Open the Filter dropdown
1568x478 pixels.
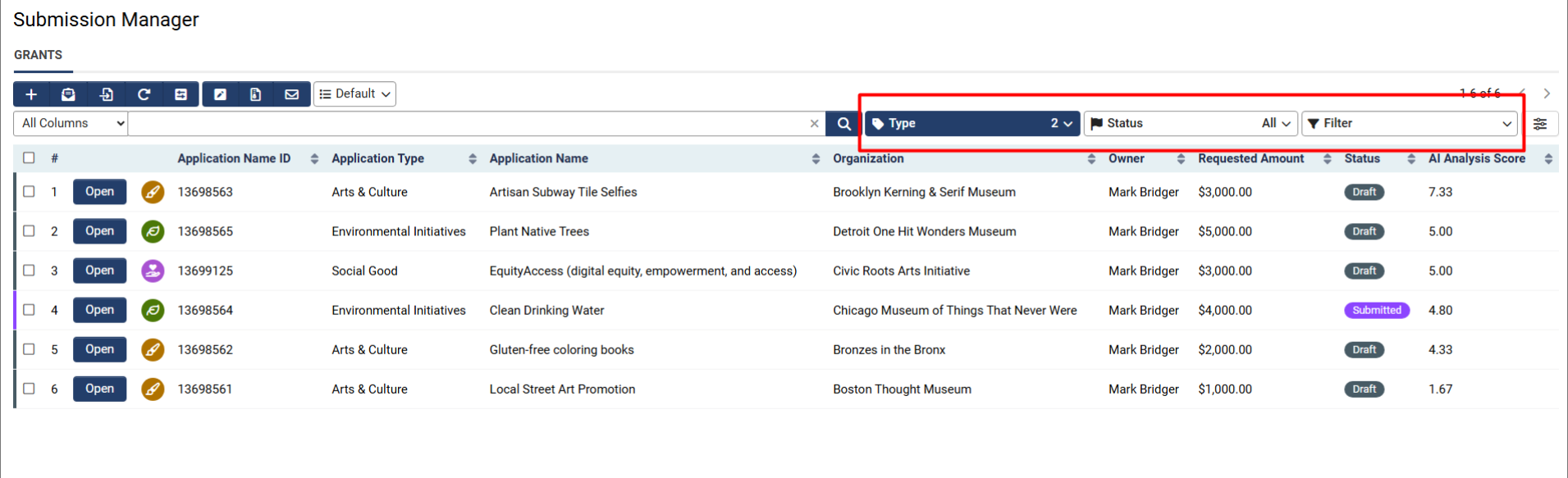click(1410, 124)
